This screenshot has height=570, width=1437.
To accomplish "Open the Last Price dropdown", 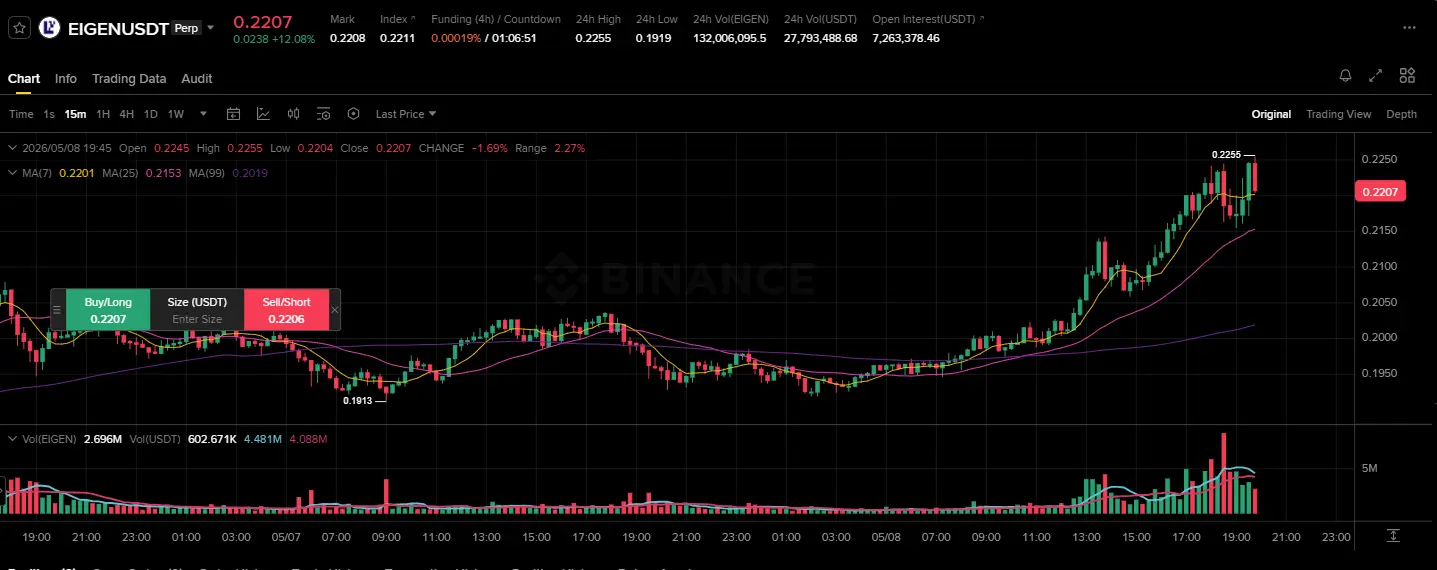I will pyautogui.click(x=406, y=114).
